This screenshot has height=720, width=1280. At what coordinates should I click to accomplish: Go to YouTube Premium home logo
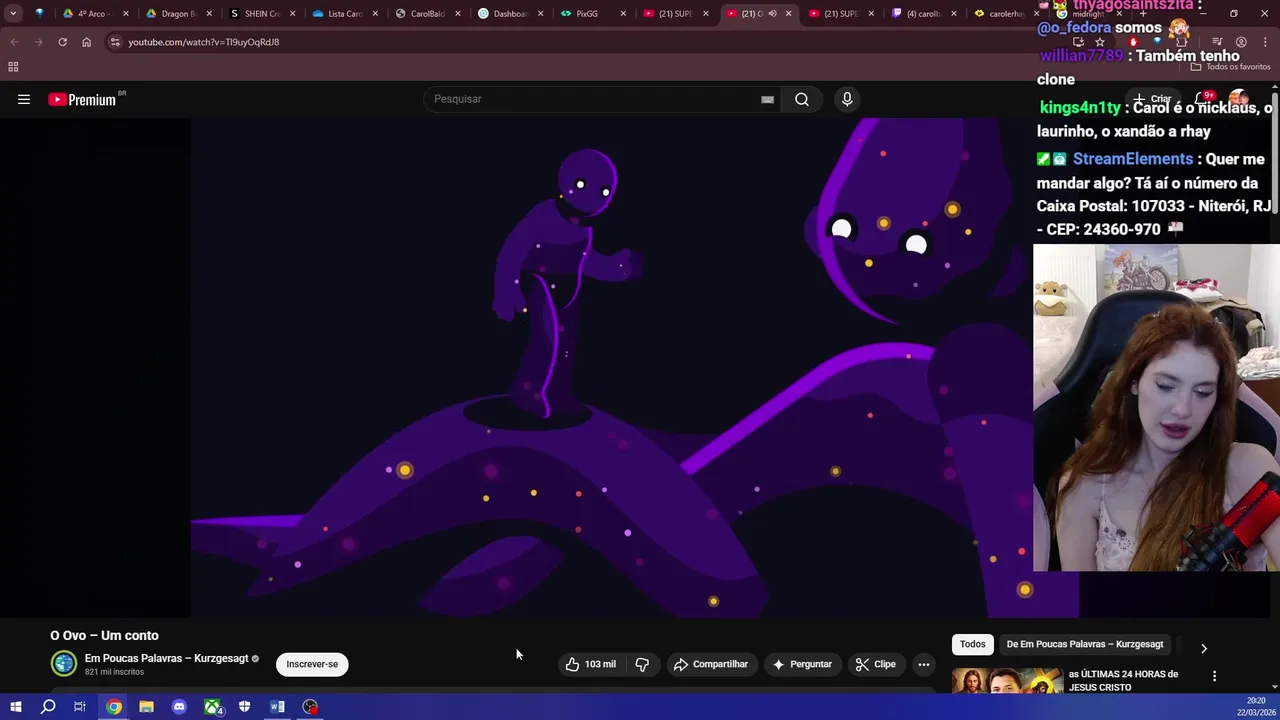click(82, 99)
